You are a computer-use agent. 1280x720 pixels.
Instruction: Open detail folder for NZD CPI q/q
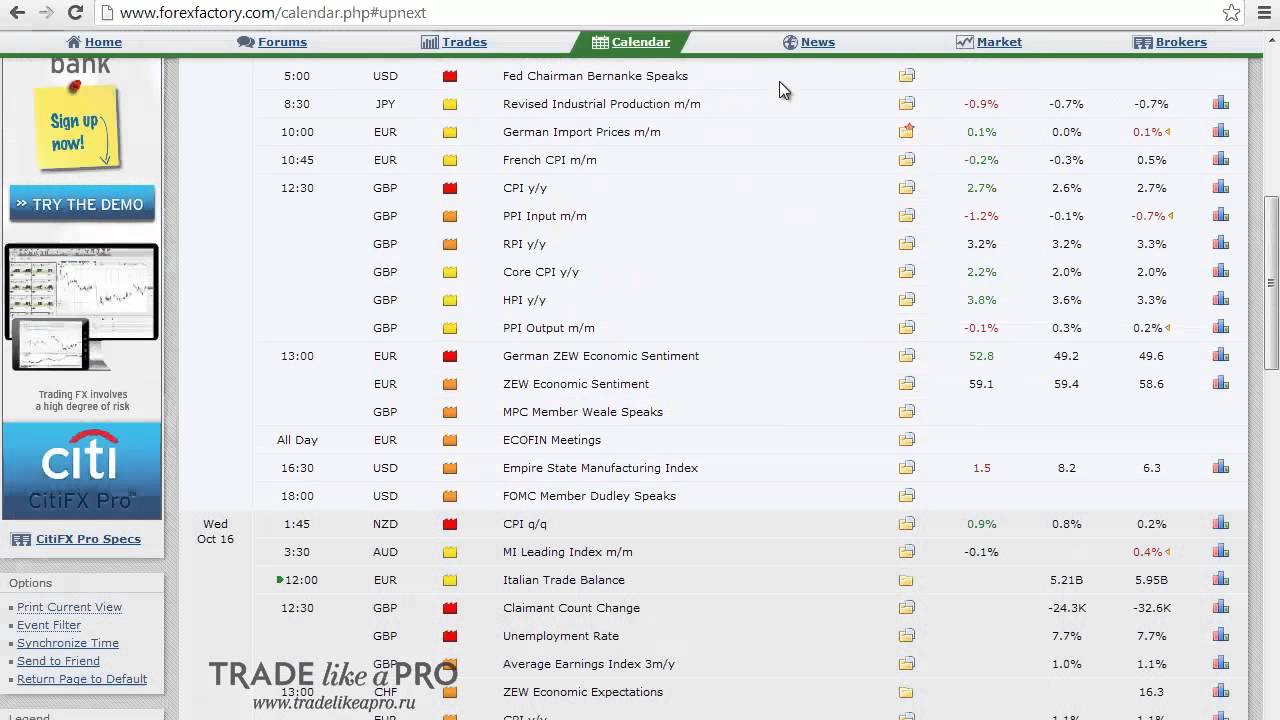[907, 524]
